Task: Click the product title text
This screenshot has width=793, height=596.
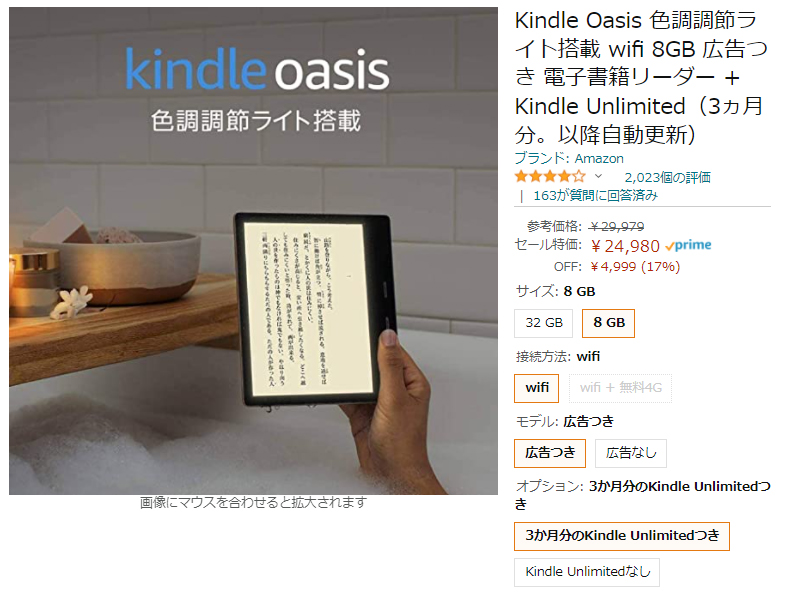Action: (x=641, y=77)
